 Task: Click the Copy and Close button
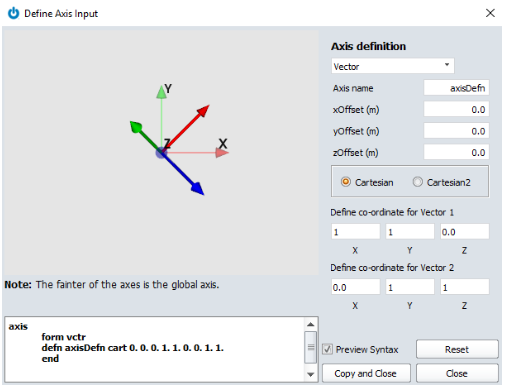click(x=366, y=373)
